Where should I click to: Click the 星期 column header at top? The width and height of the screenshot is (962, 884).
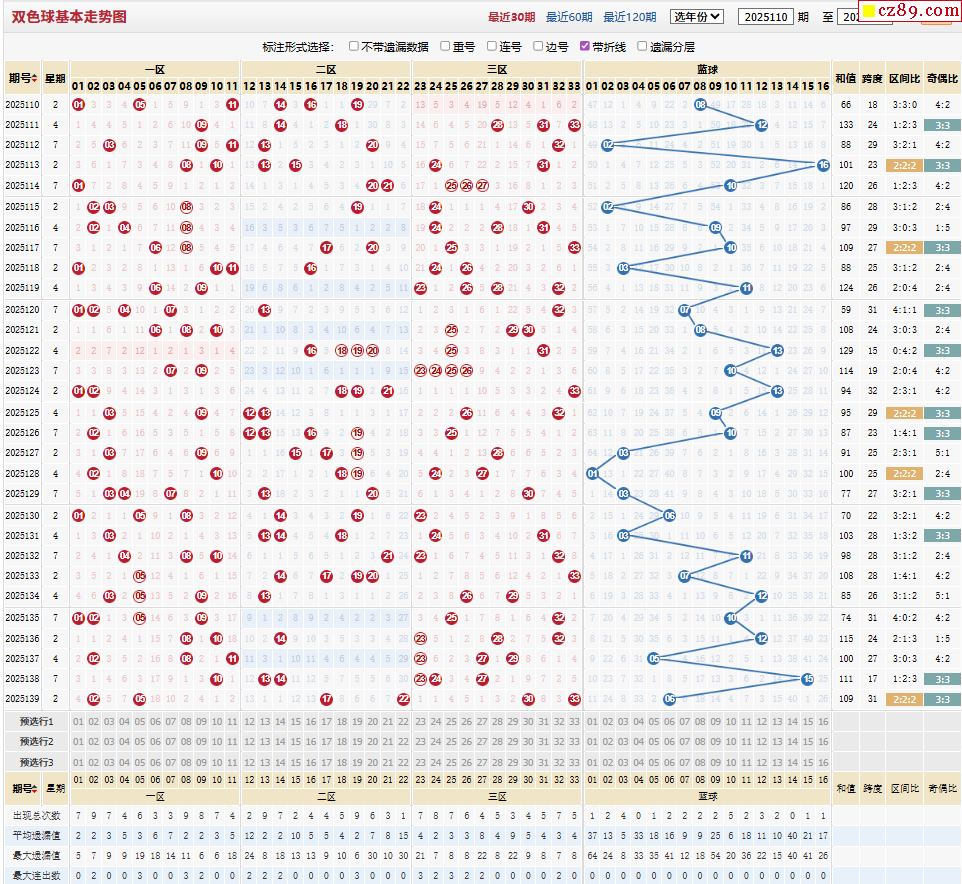point(55,79)
